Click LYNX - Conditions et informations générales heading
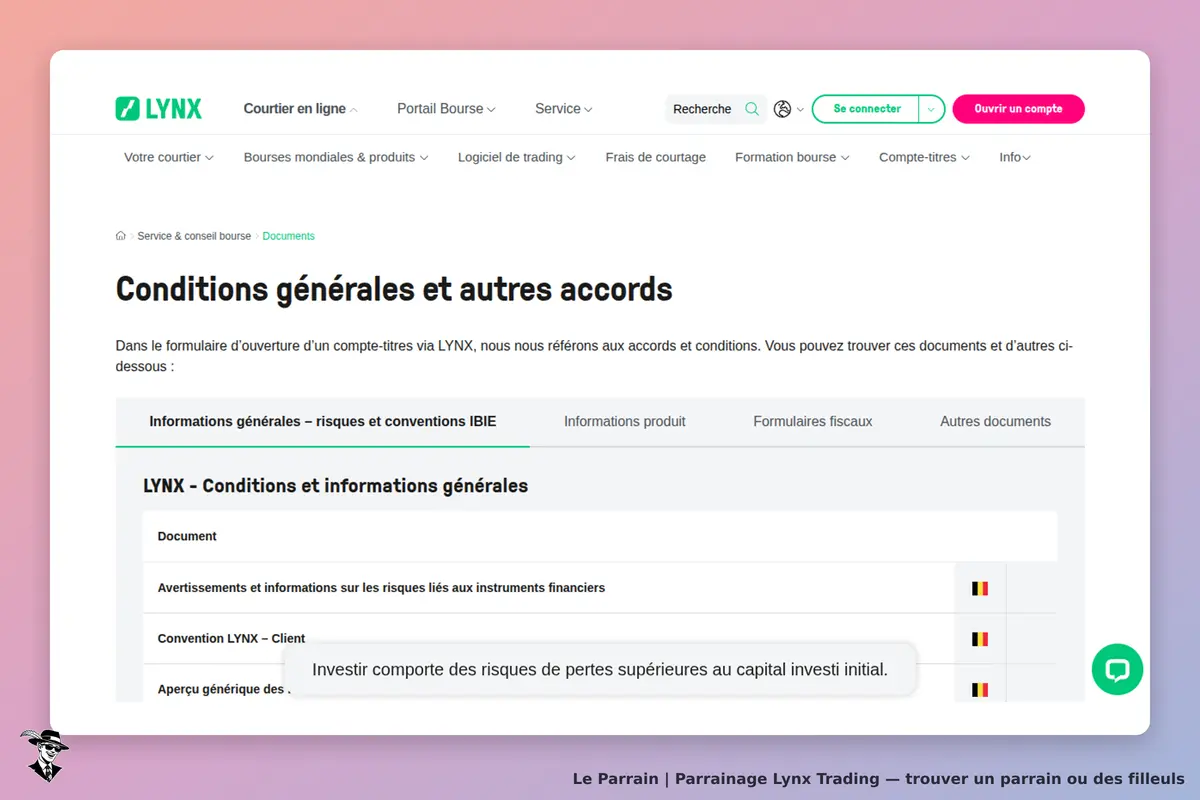 (336, 486)
